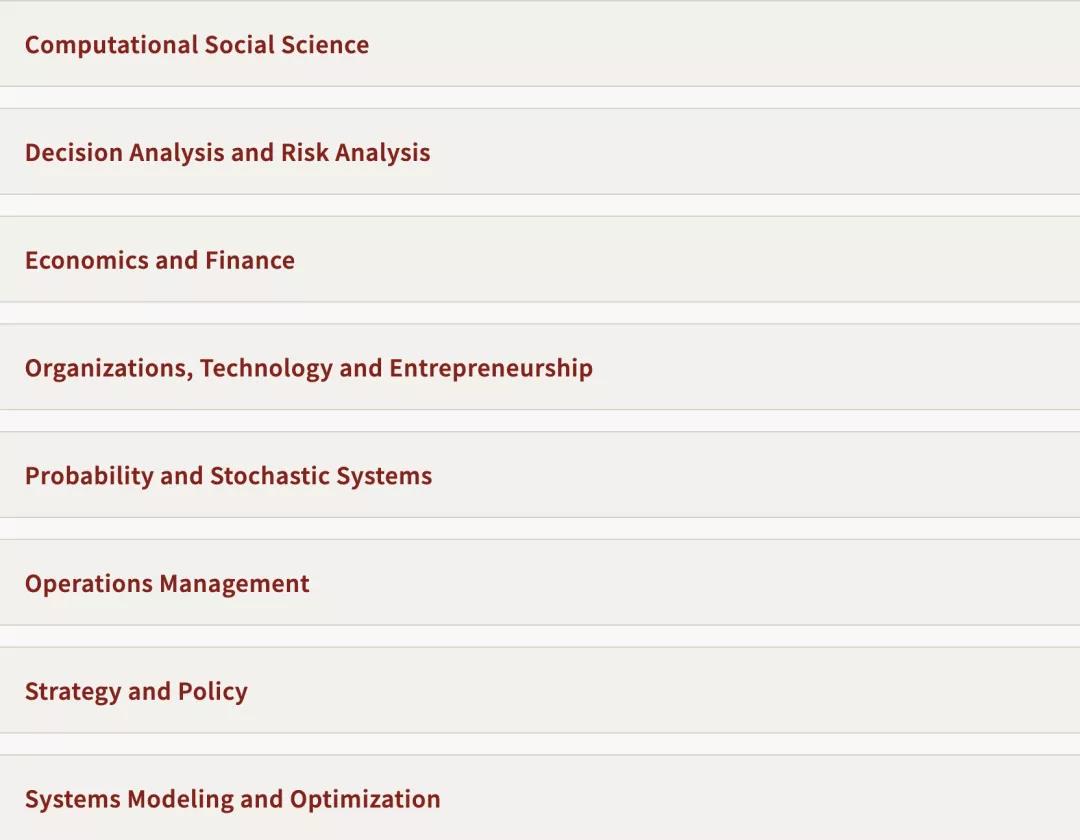1080x840 pixels.
Task: Click the 'Strategy and Policy' heading text
Action: [x=137, y=692]
